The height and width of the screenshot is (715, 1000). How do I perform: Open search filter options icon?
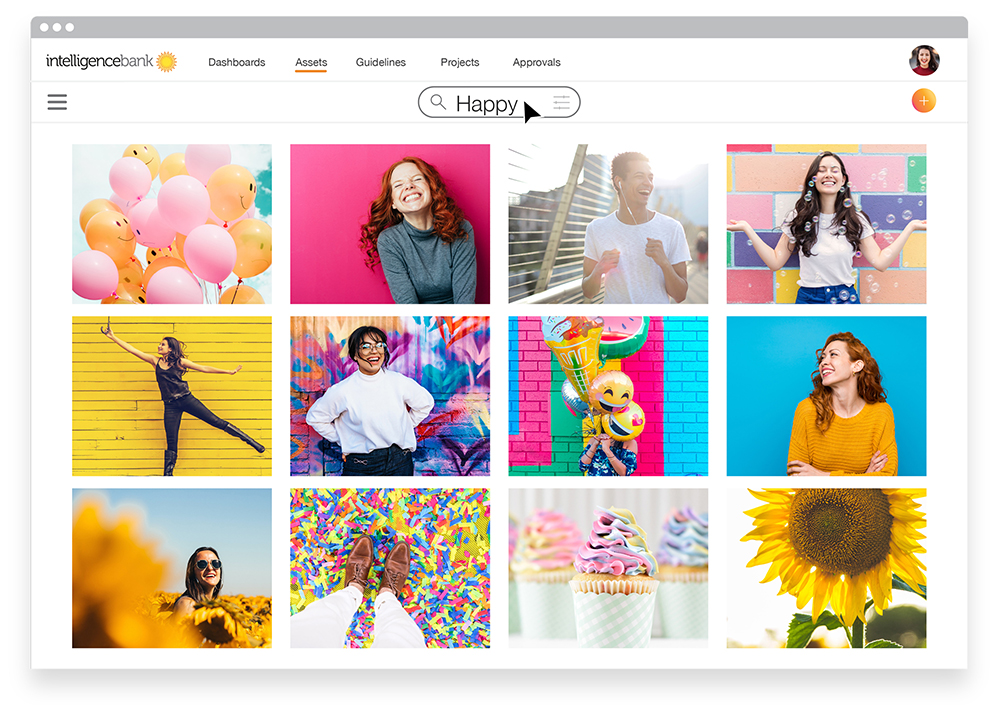tap(561, 102)
